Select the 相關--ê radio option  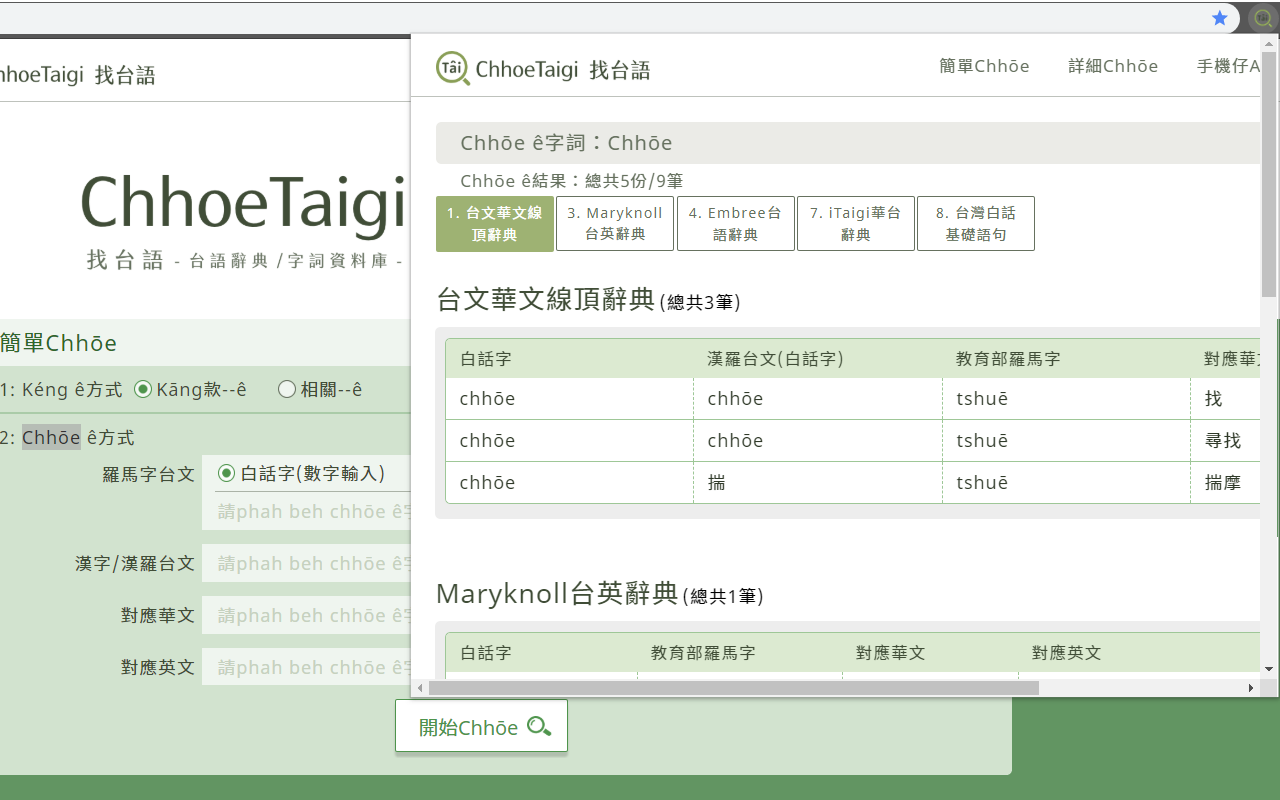coord(287,390)
